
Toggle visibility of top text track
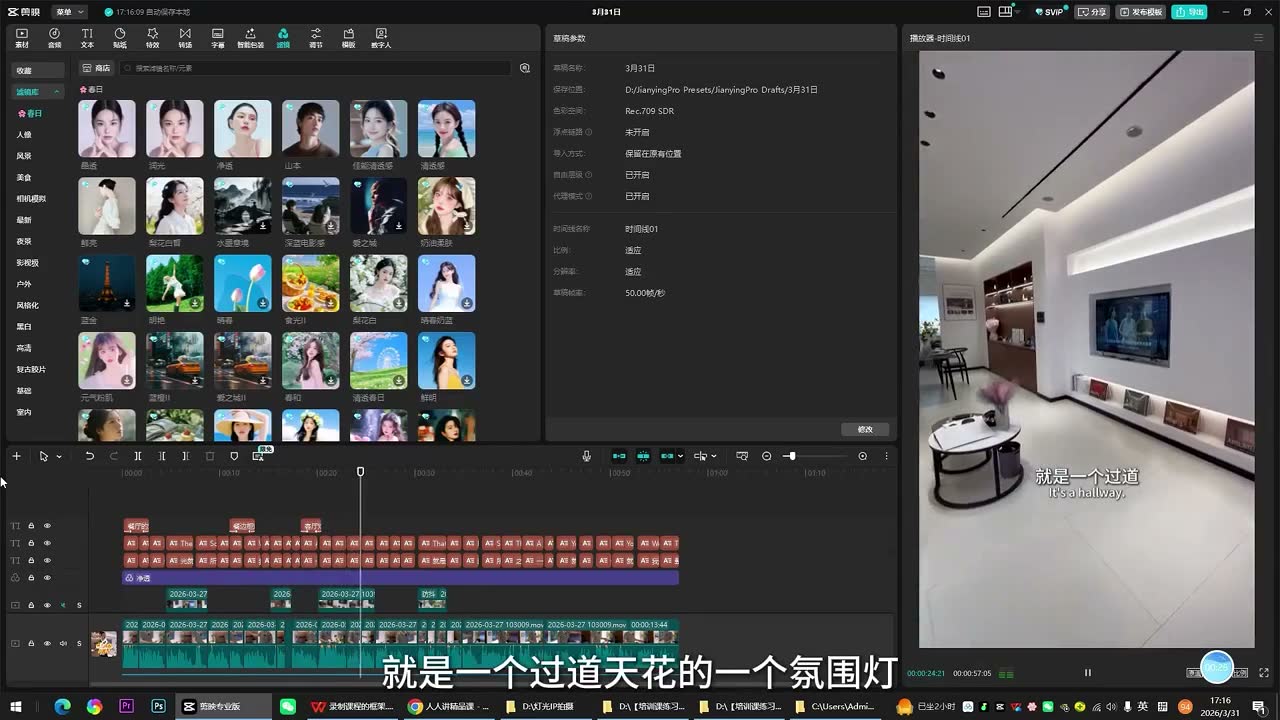point(46,526)
